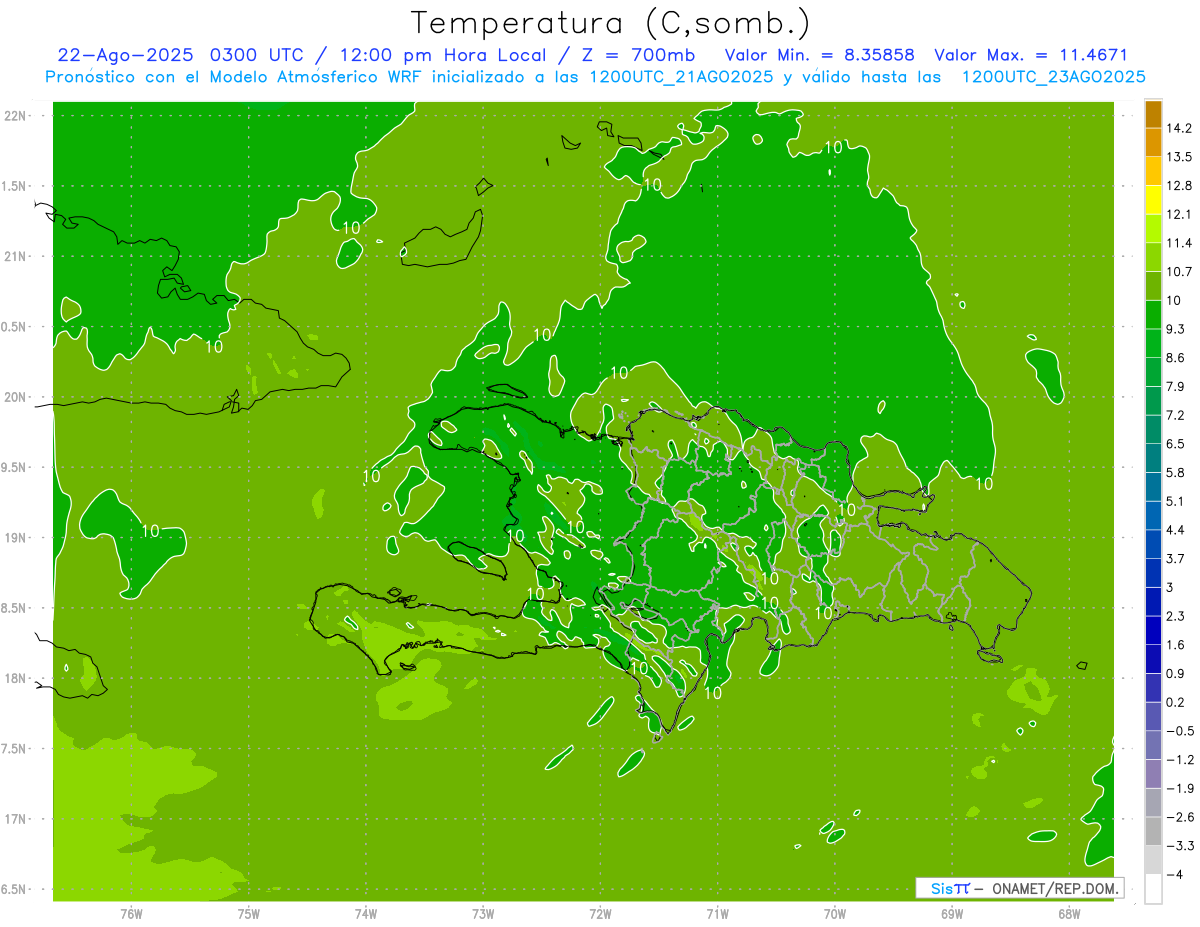
Task: Click the colorbar value "-2.6"
Action: [1180, 817]
